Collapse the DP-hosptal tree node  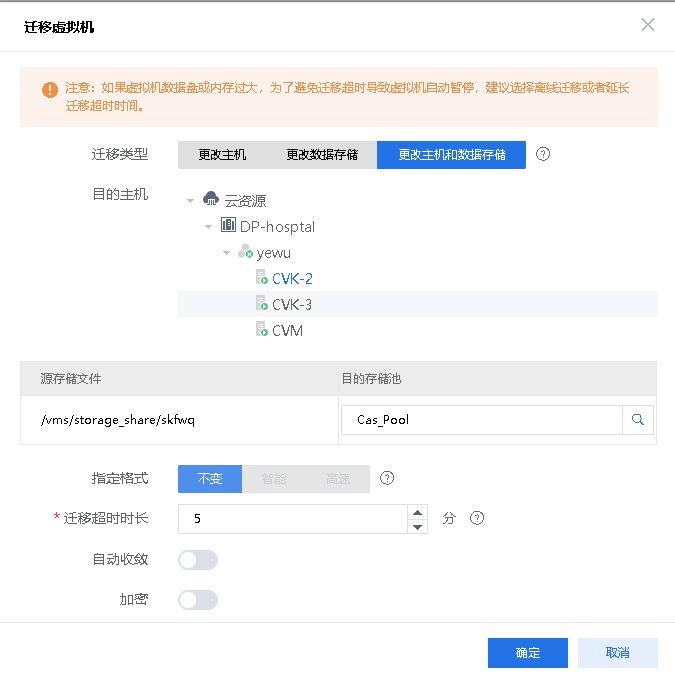coord(208,227)
